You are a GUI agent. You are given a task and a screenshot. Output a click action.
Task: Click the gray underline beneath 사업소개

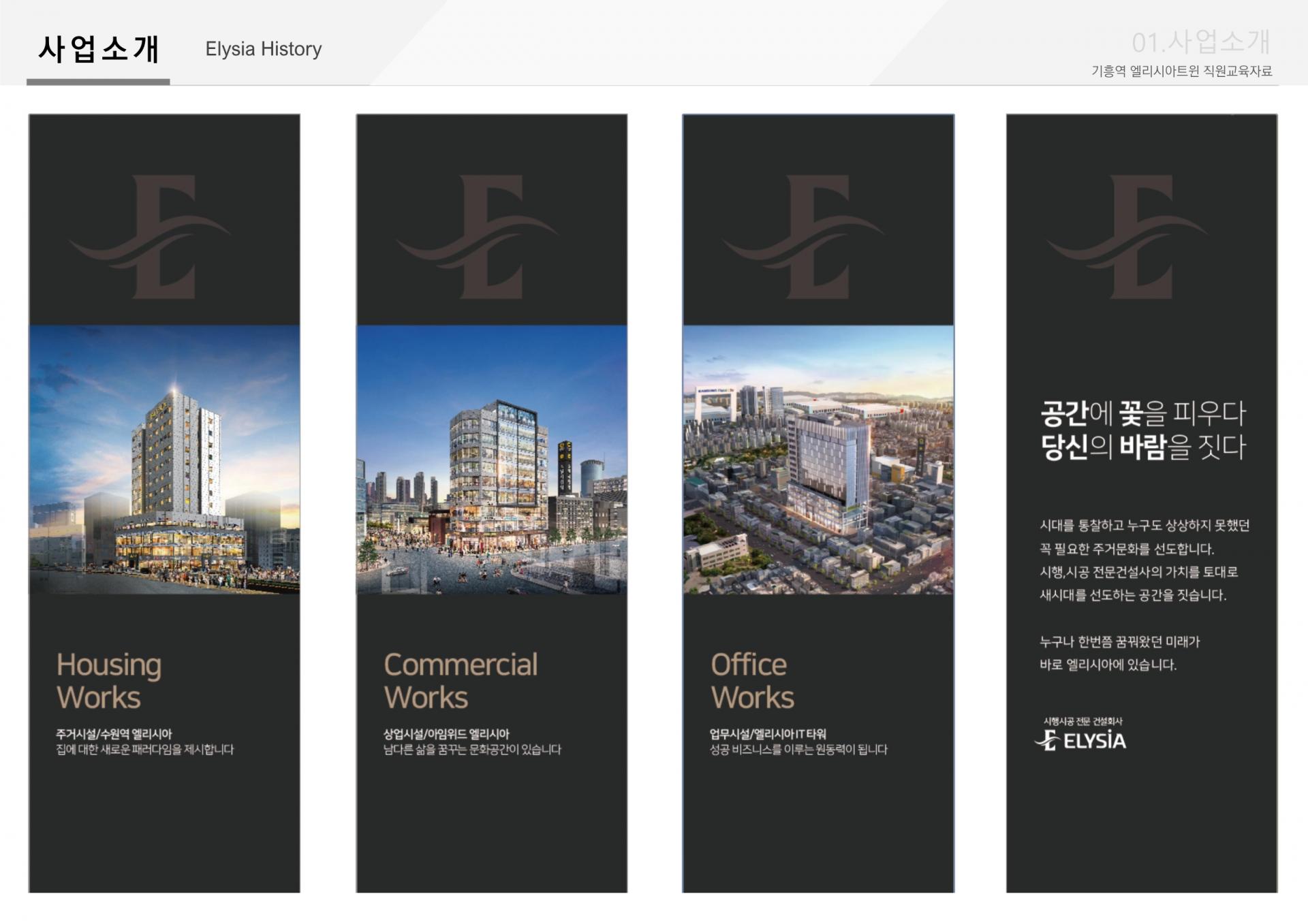[x=98, y=82]
